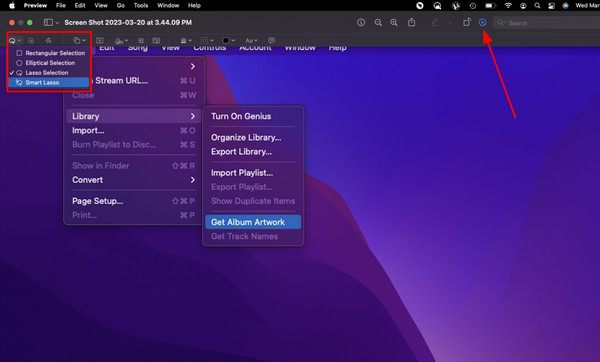600x362 pixels.
Task: Open the Edit menu in menu bar
Action: pos(80,5)
